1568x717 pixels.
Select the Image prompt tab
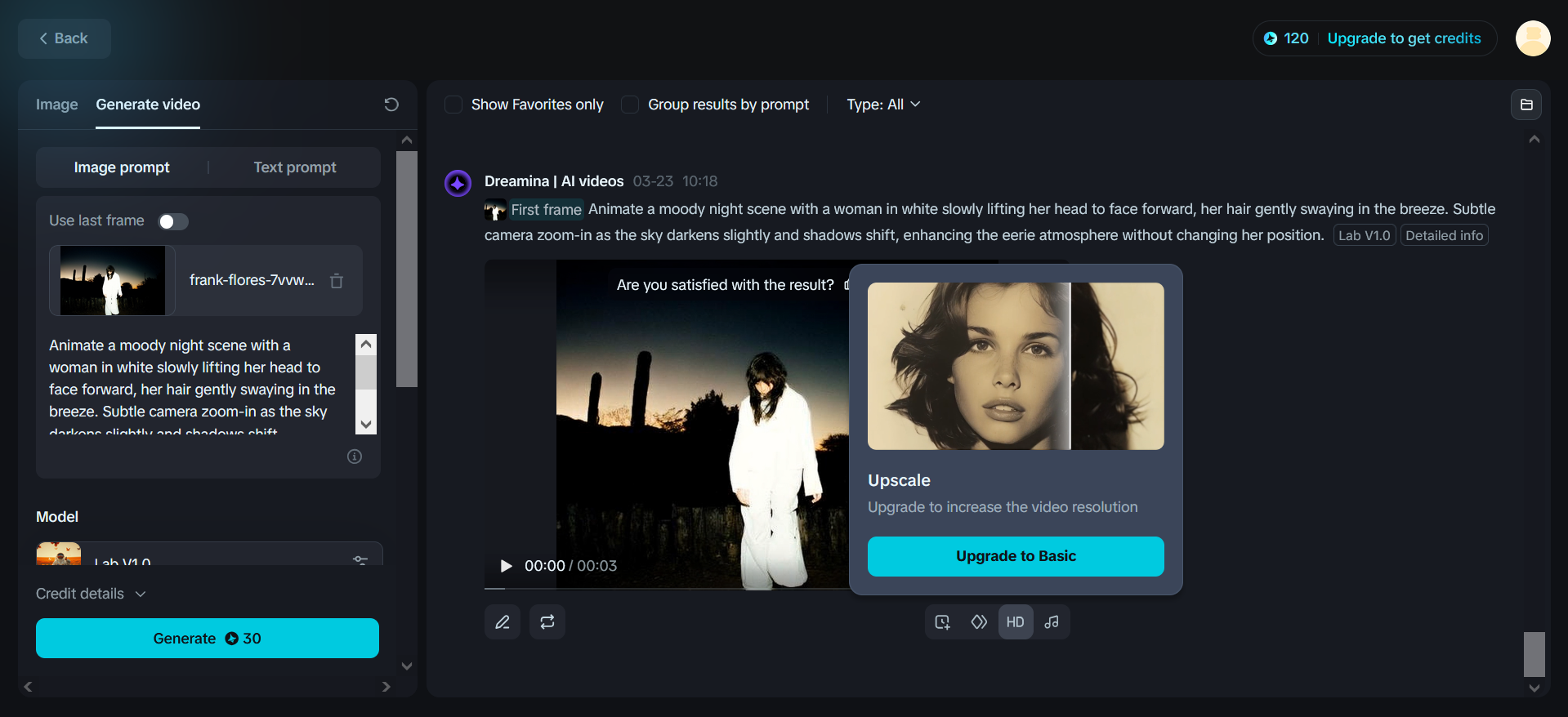point(122,167)
